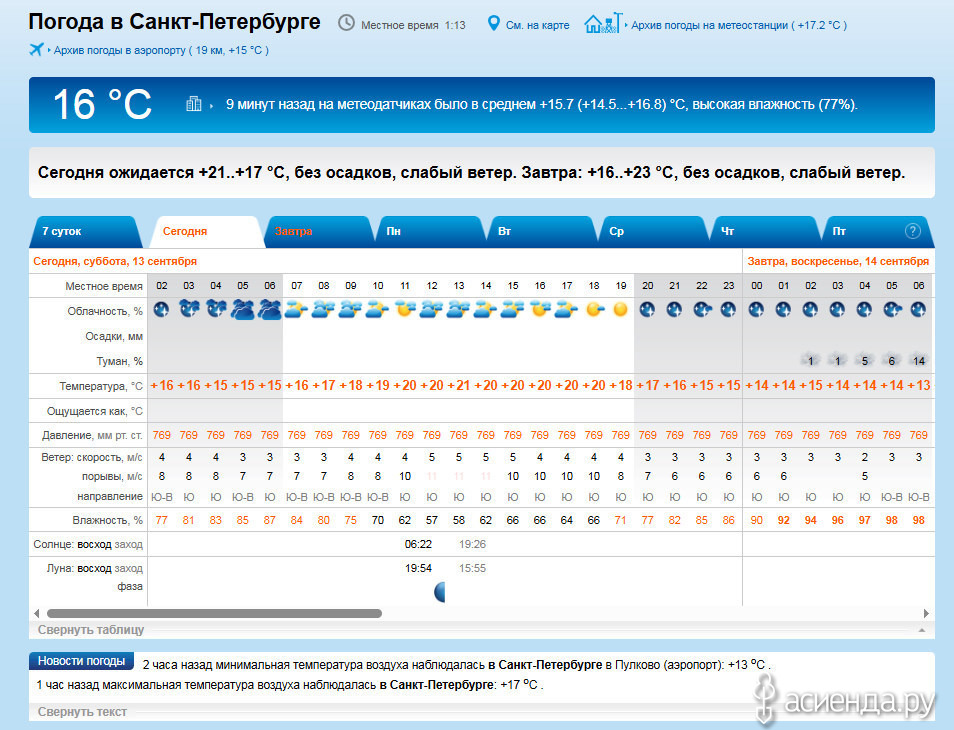Click the cloudiness icon for hour 09 today
Viewport: 954px width, 730px height.
(x=350, y=310)
